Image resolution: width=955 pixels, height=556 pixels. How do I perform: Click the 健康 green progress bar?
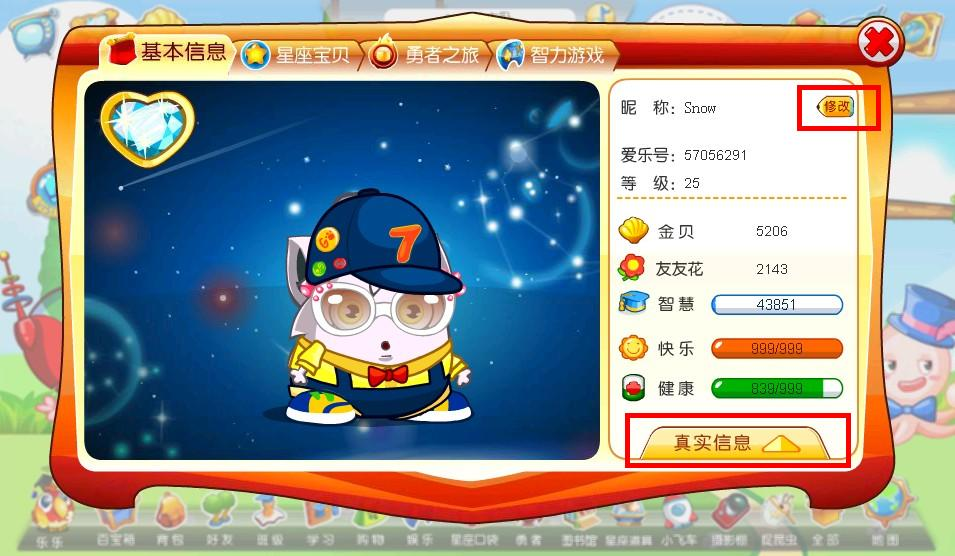coord(777,388)
